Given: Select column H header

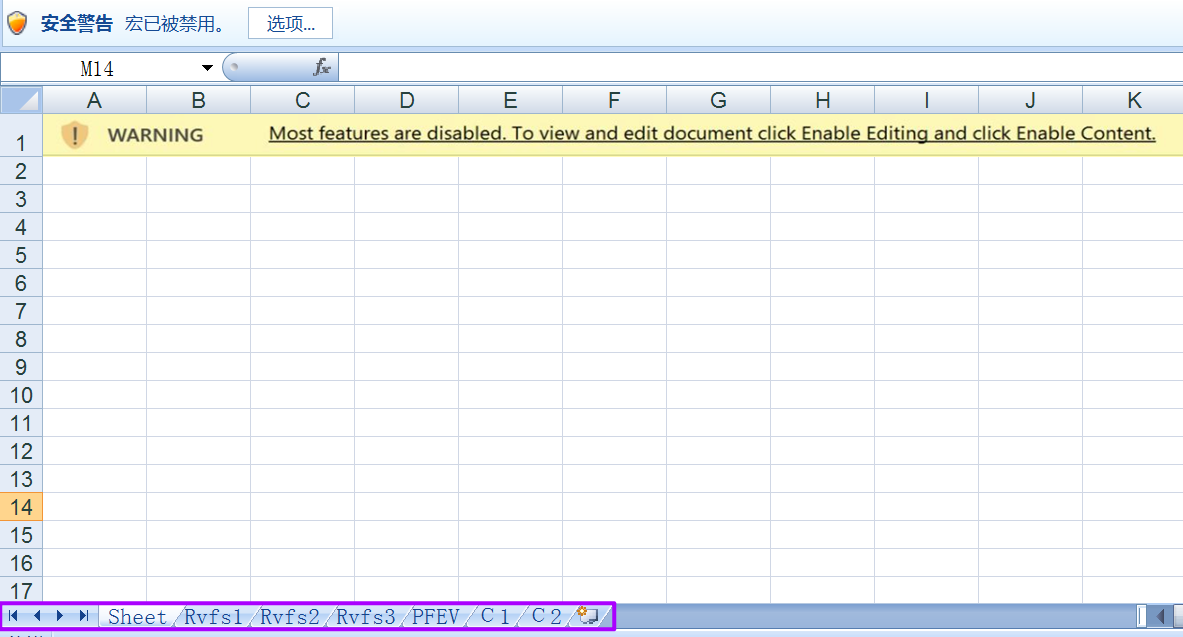Looking at the screenshot, I should (823, 100).
